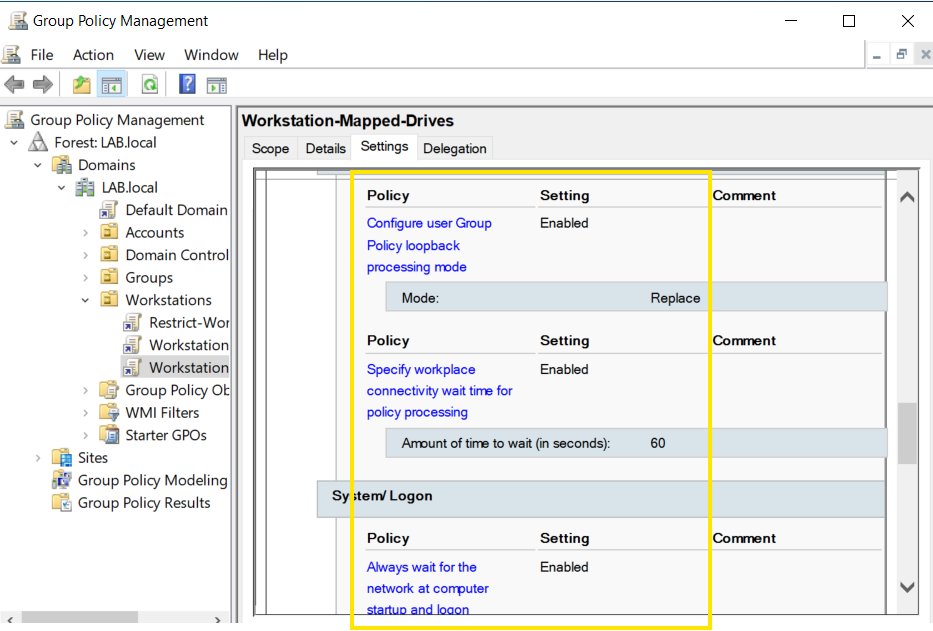This screenshot has height=631, width=933.
Task: Click the Forward arrow toolbar icon
Action: [42, 85]
